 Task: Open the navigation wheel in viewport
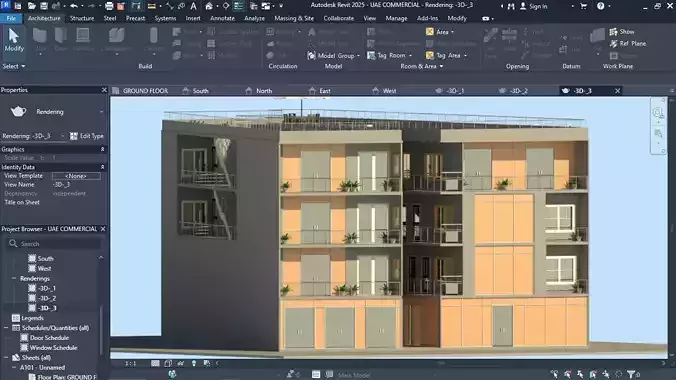(x=658, y=113)
